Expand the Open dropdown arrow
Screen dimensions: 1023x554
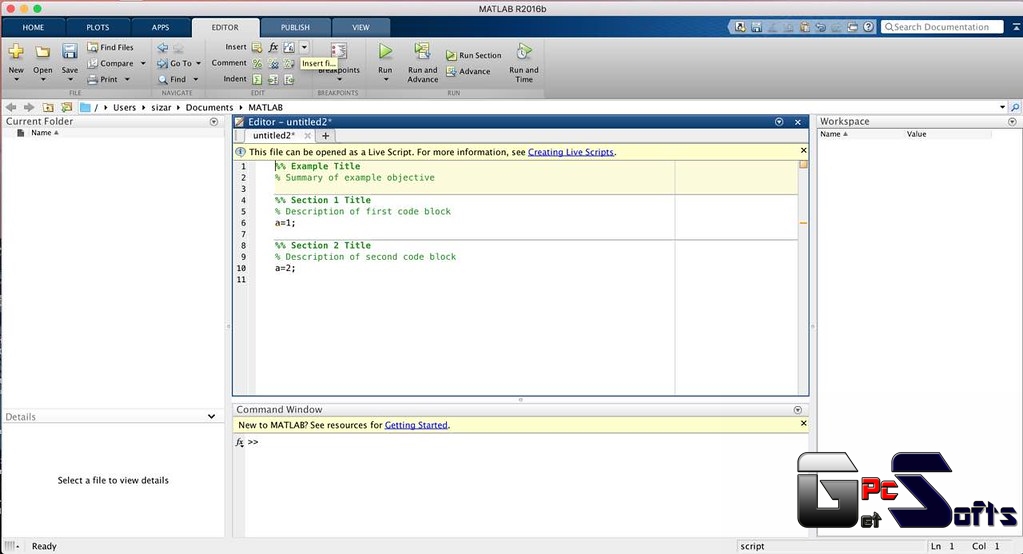(42, 80)
